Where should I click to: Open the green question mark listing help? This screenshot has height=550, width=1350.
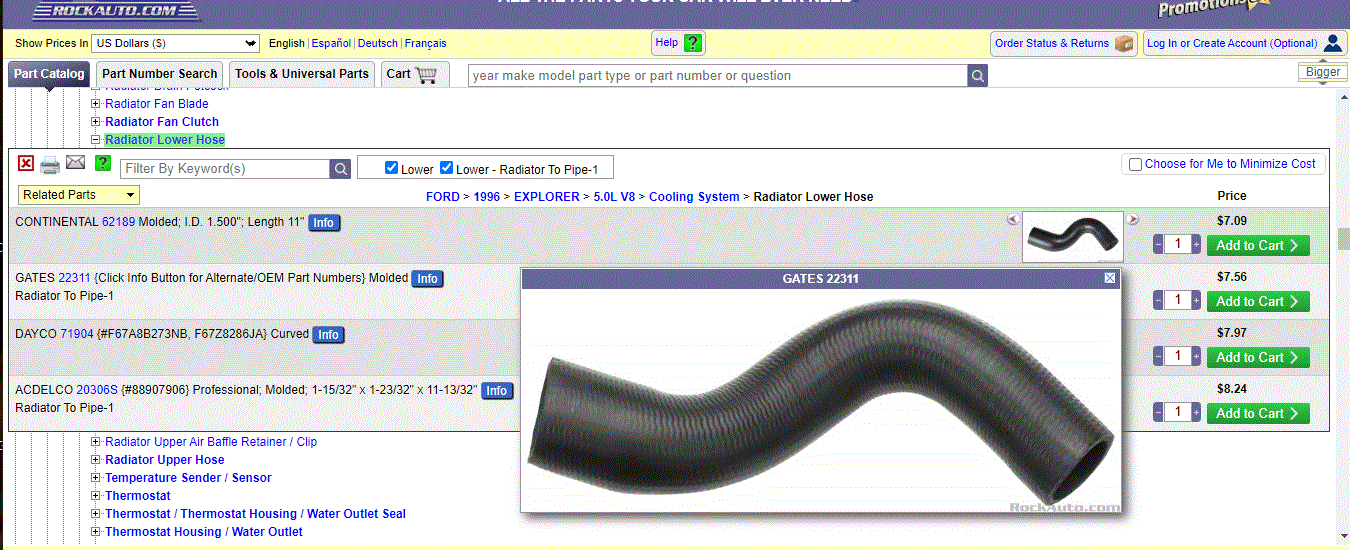point(103,163)
